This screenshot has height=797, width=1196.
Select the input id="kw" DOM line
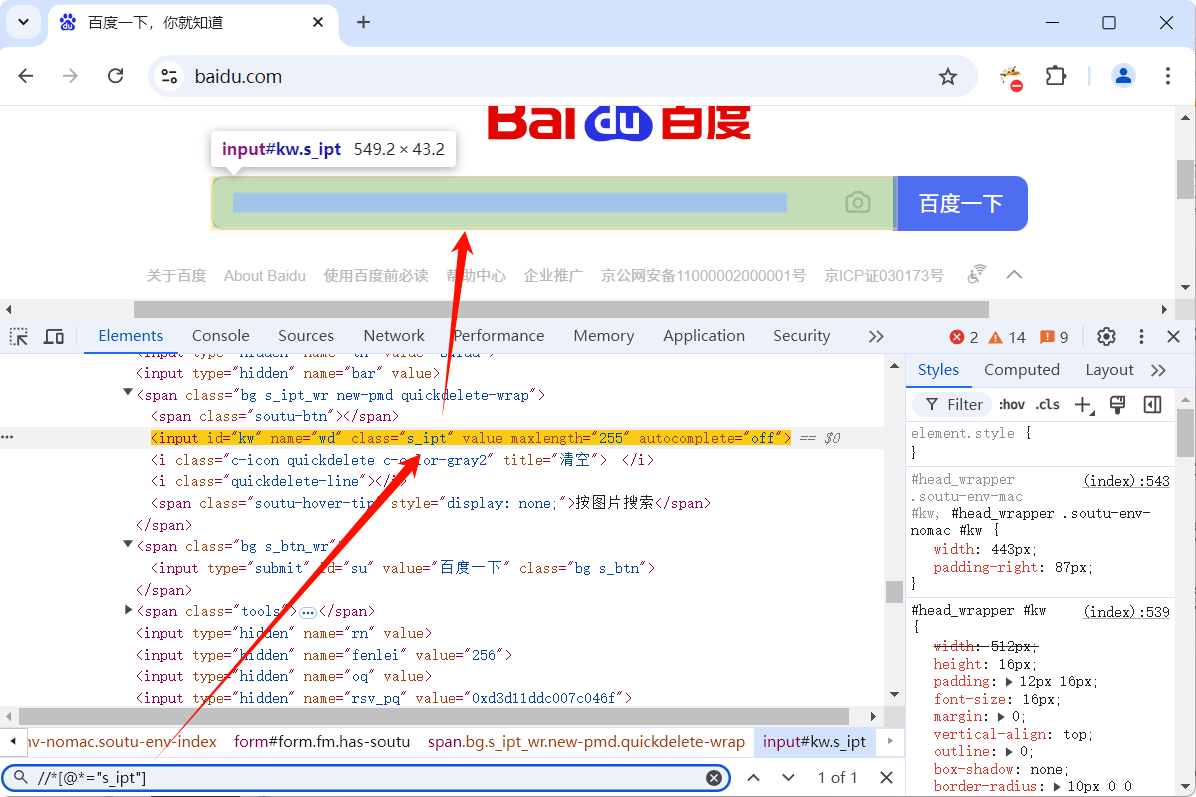click(x=471, y=438)
